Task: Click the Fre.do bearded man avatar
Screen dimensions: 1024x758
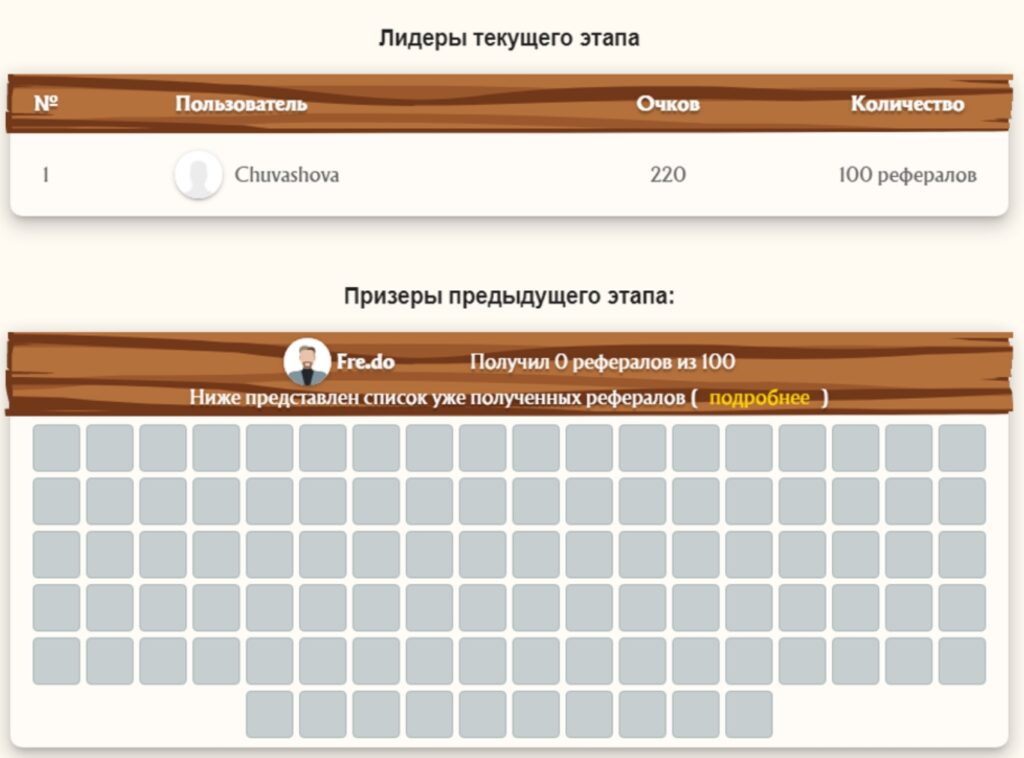Action: coord(307,361)
